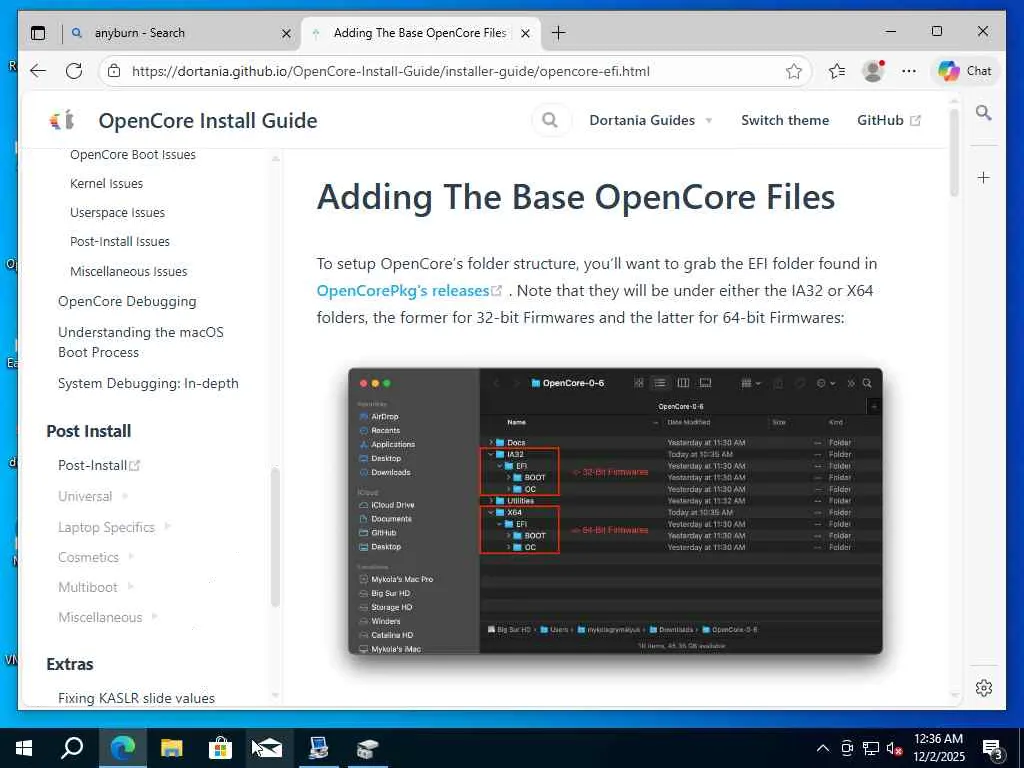Open the Edge sidebar search icon
1024x768 pixels.
coord(984,113)
